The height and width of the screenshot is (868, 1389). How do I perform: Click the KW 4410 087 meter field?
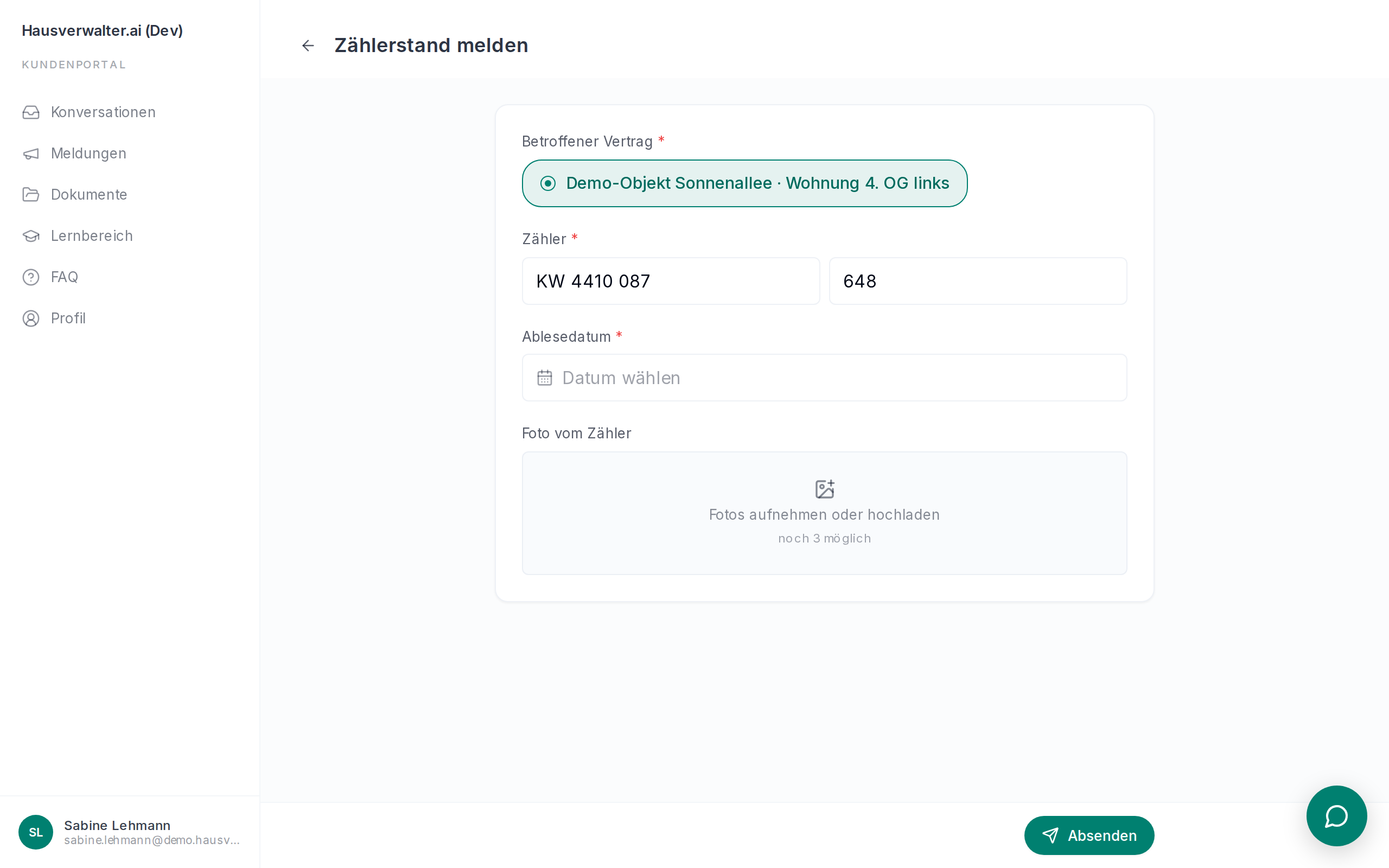(671, 282)
